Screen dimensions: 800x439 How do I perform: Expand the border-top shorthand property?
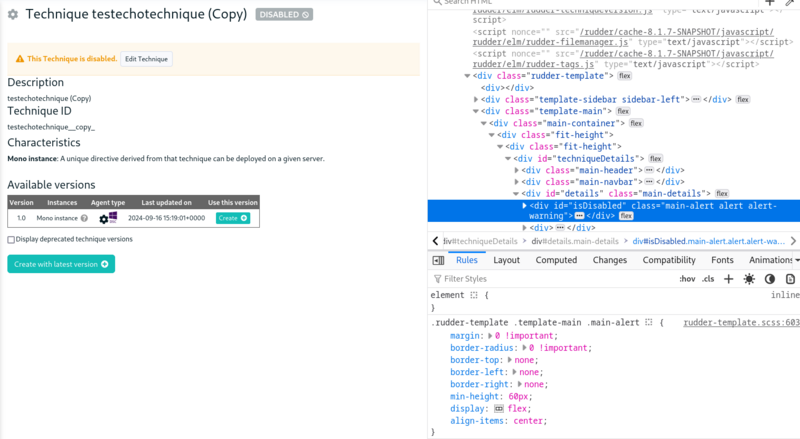tap(509, 360)
